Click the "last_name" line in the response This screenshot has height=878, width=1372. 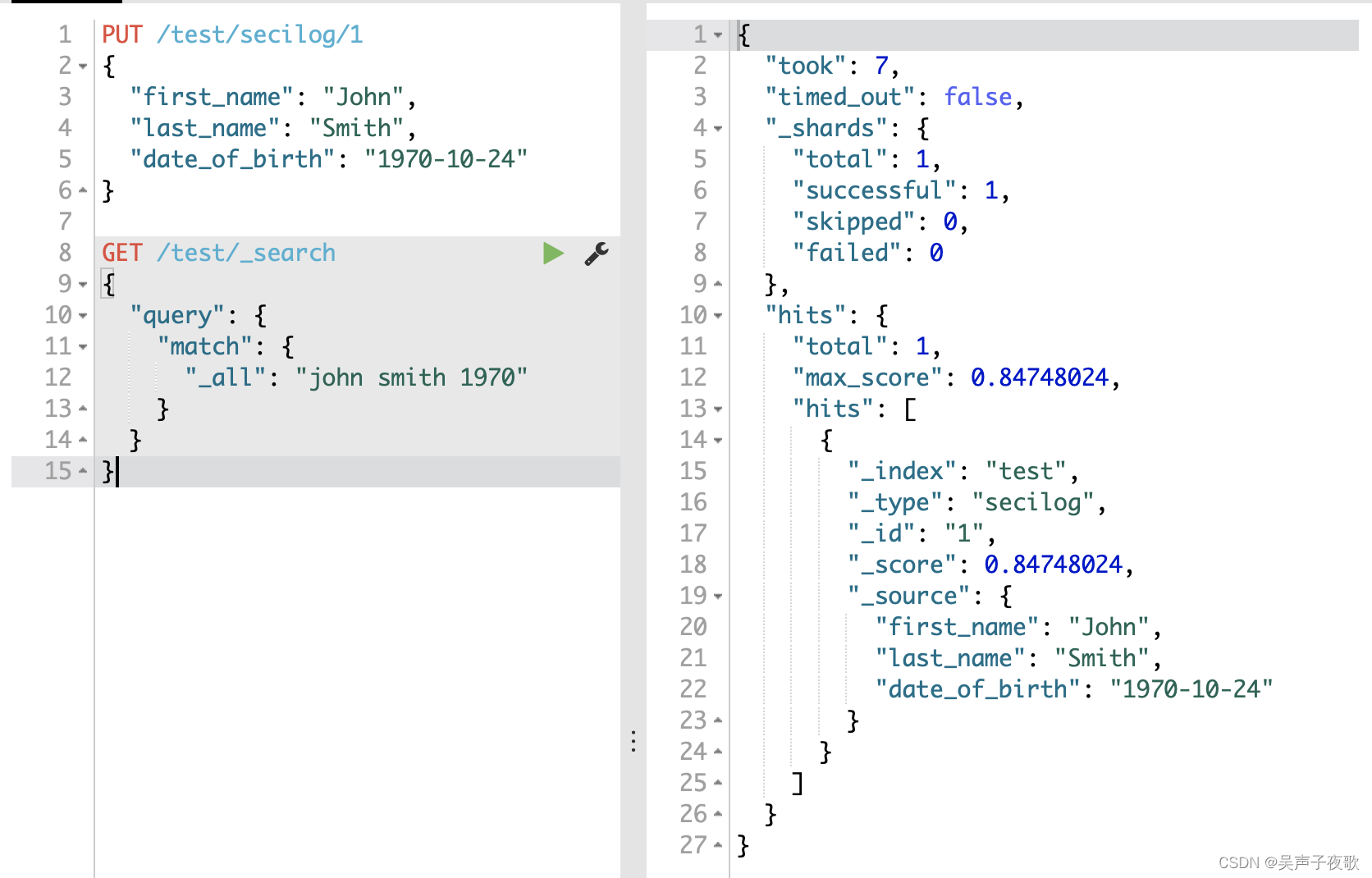[1018, 658]
